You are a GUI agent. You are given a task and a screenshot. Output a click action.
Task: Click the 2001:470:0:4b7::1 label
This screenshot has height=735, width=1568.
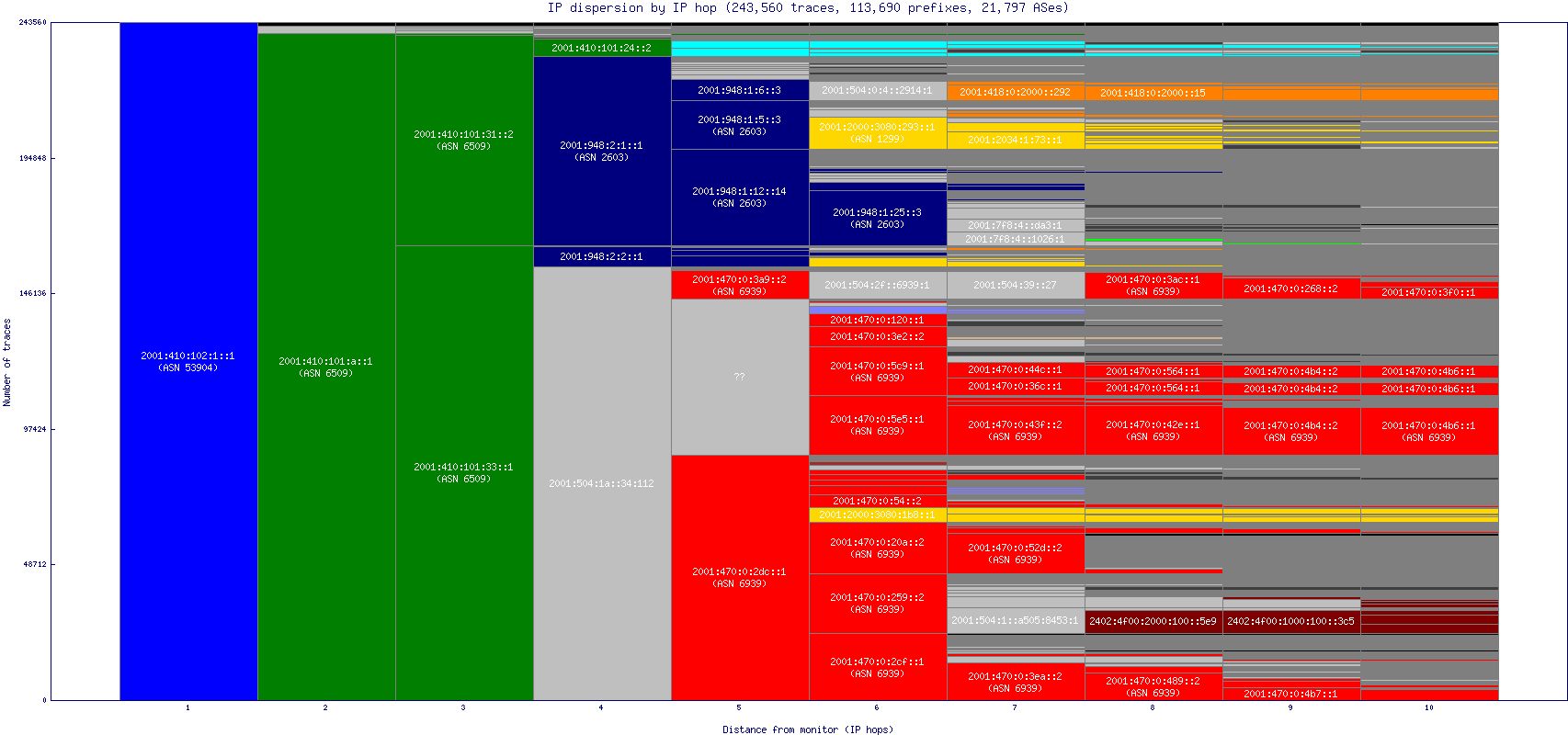click(1291, 694)
